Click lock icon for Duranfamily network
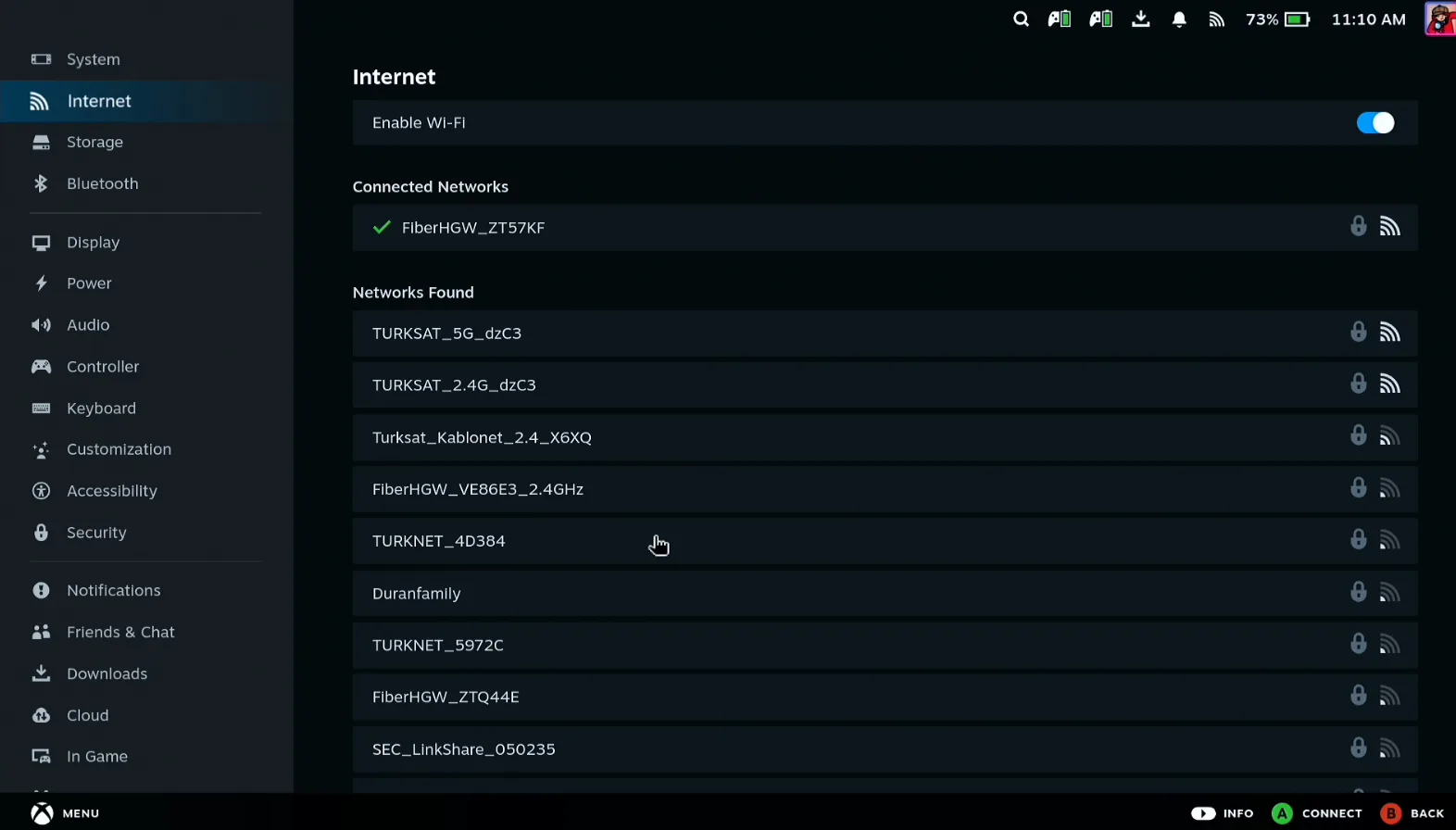Image resolution: width=1456 pixels, height=830 pixels. pyautogui.click(x=1359, y=591)
